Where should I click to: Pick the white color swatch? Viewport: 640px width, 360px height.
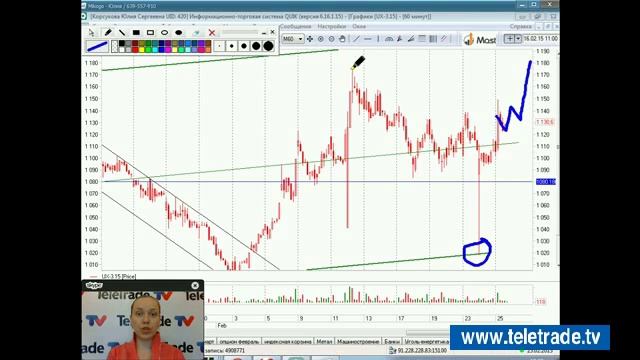click(x=122, y=50)
